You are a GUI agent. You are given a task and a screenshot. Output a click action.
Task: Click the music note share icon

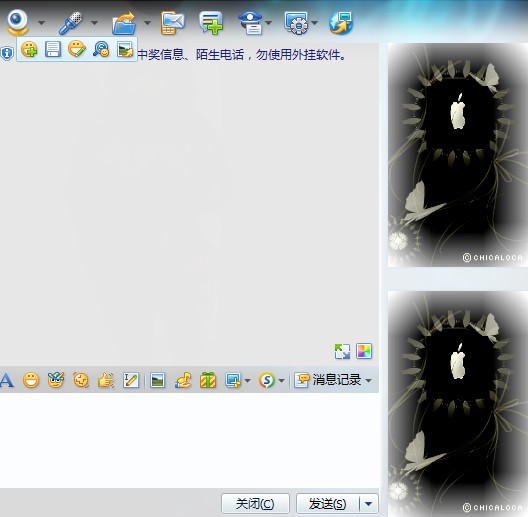pyautogui.click(x=183, y=380)
